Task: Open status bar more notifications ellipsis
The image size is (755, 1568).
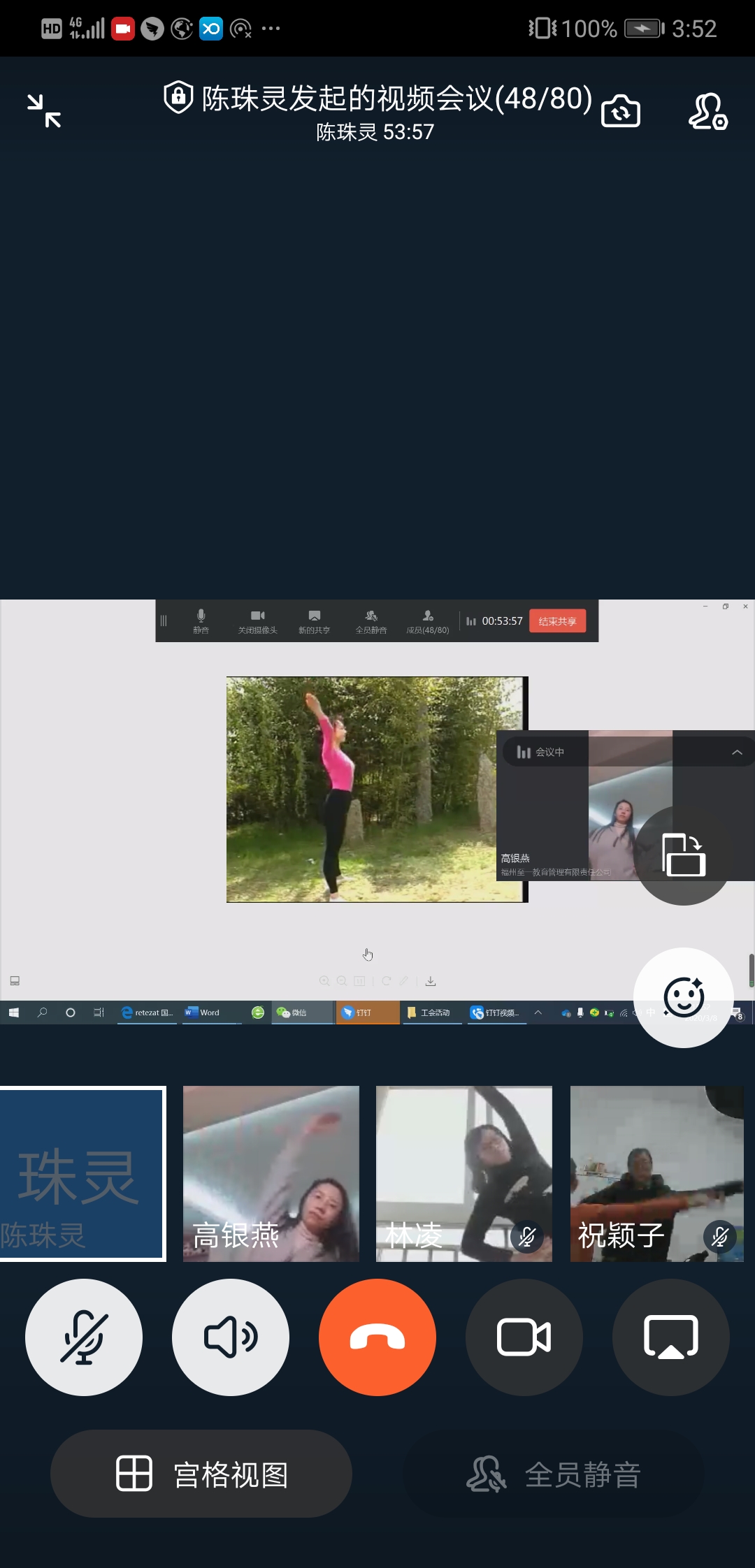Action: [271, 29]
